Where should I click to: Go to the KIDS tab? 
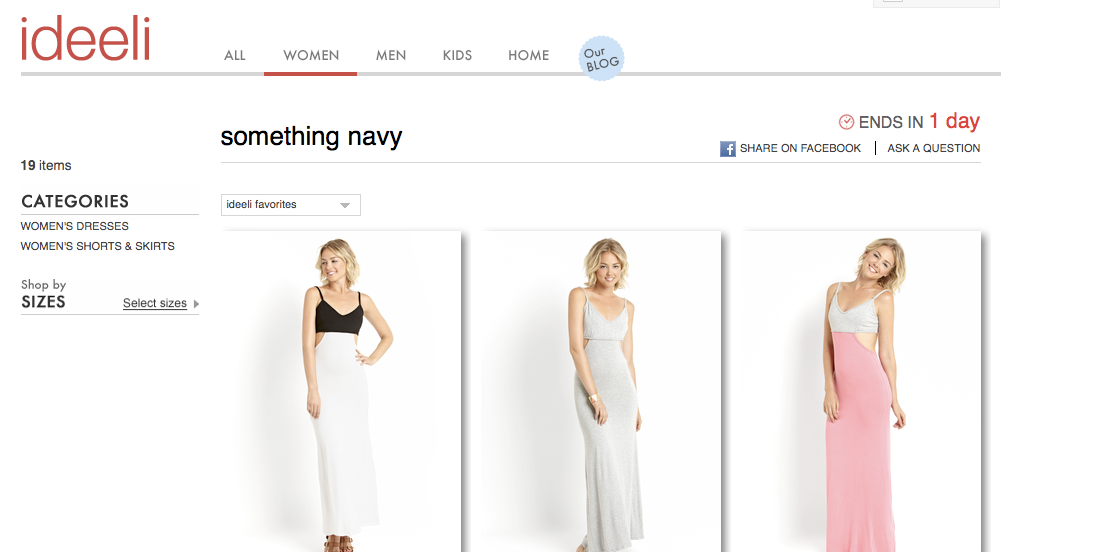(x=457, y=55)
